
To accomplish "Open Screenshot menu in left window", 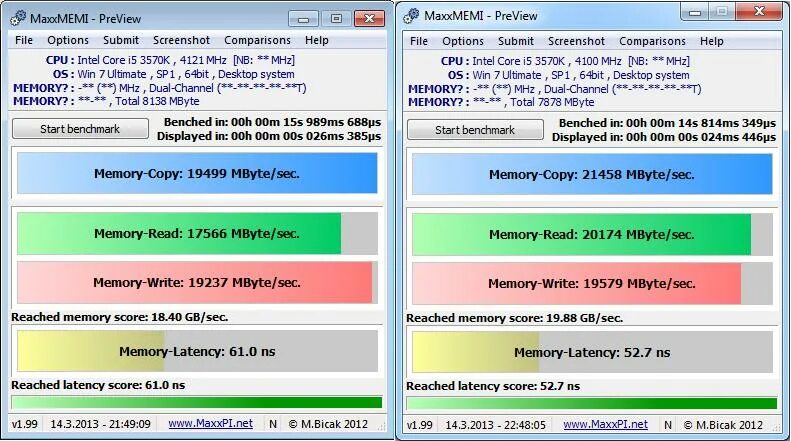I will [181, 40].
